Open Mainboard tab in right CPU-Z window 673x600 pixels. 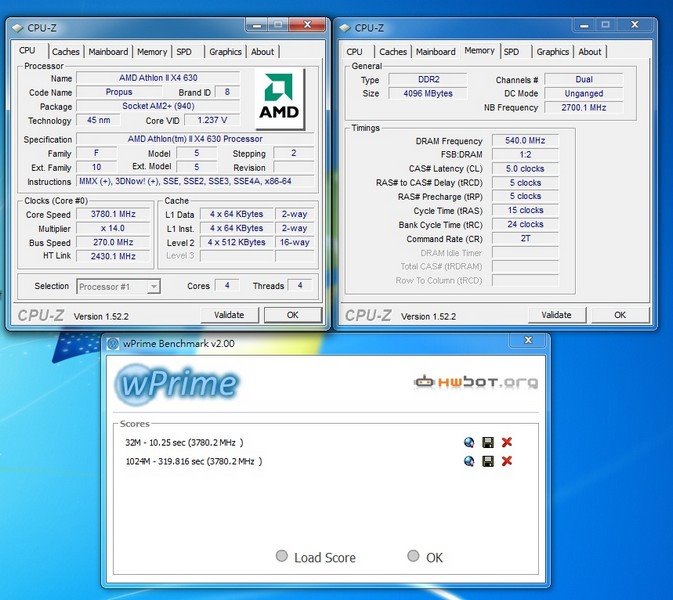(436, 52)
